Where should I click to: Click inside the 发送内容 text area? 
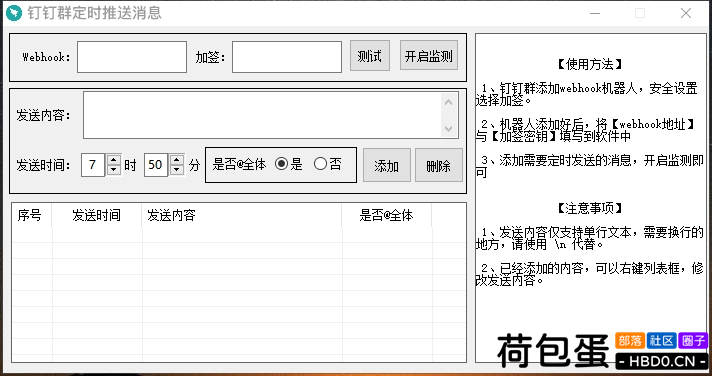pos(262,115)
